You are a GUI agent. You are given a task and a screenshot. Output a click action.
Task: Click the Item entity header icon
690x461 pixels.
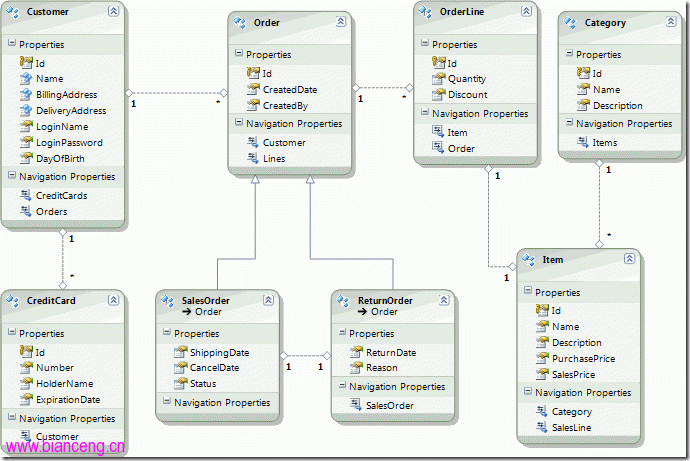click(528, 260)
